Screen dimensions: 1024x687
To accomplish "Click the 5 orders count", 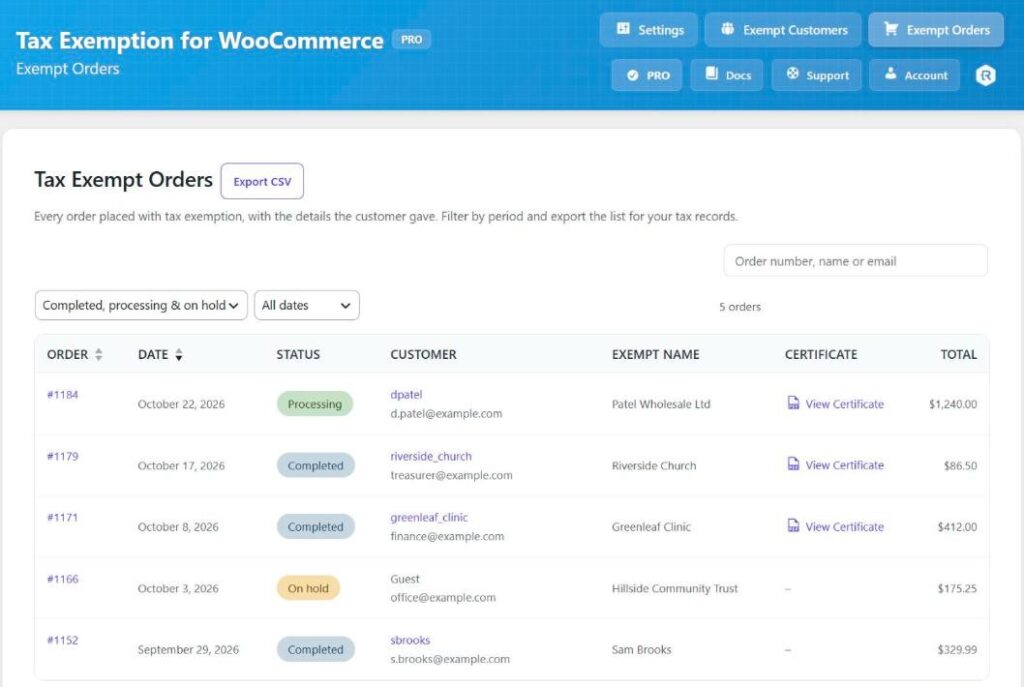I will pyautogui.click(x=740, y=307).
